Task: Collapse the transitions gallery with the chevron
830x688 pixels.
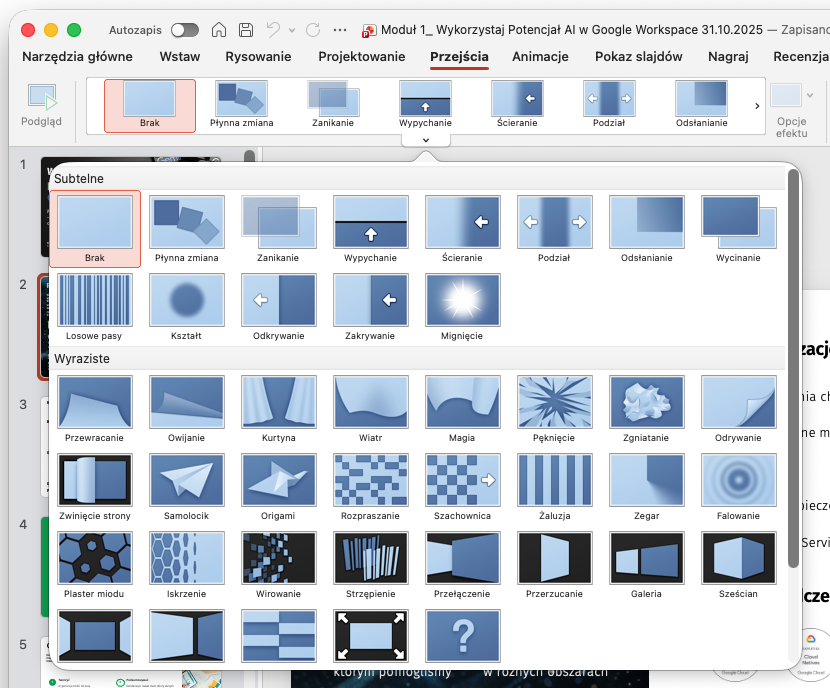Action: (x=426, y=140)
